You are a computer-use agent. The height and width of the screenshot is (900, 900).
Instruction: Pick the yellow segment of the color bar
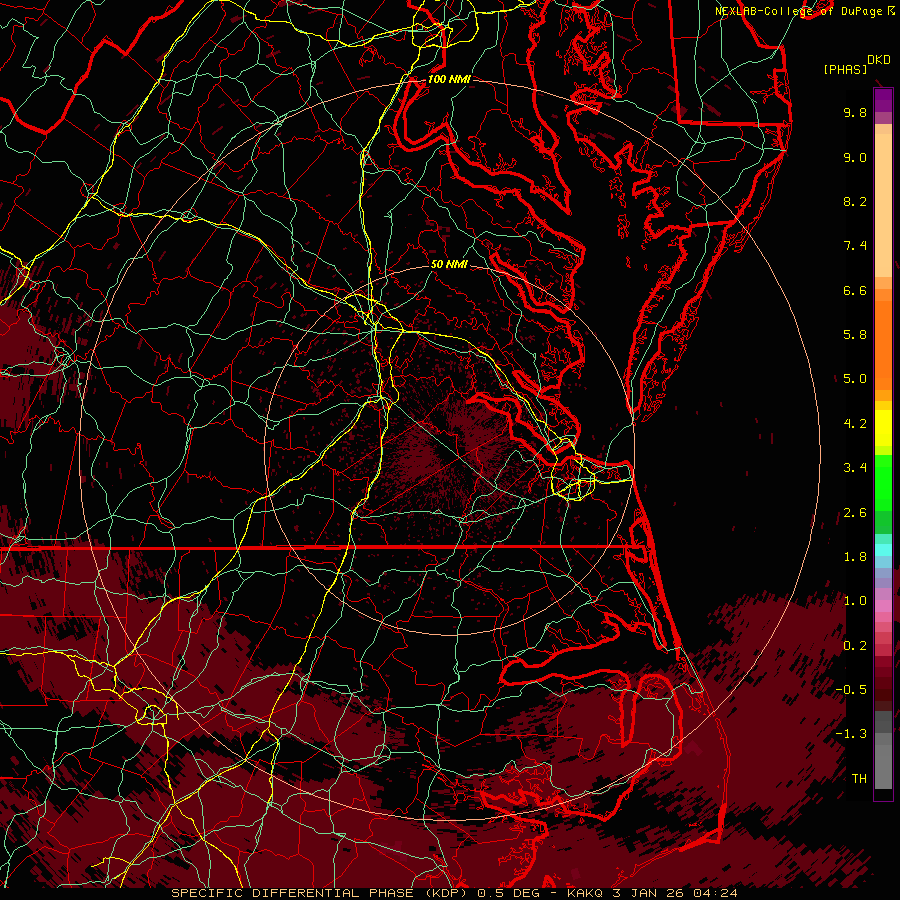(x=883, y=428)
